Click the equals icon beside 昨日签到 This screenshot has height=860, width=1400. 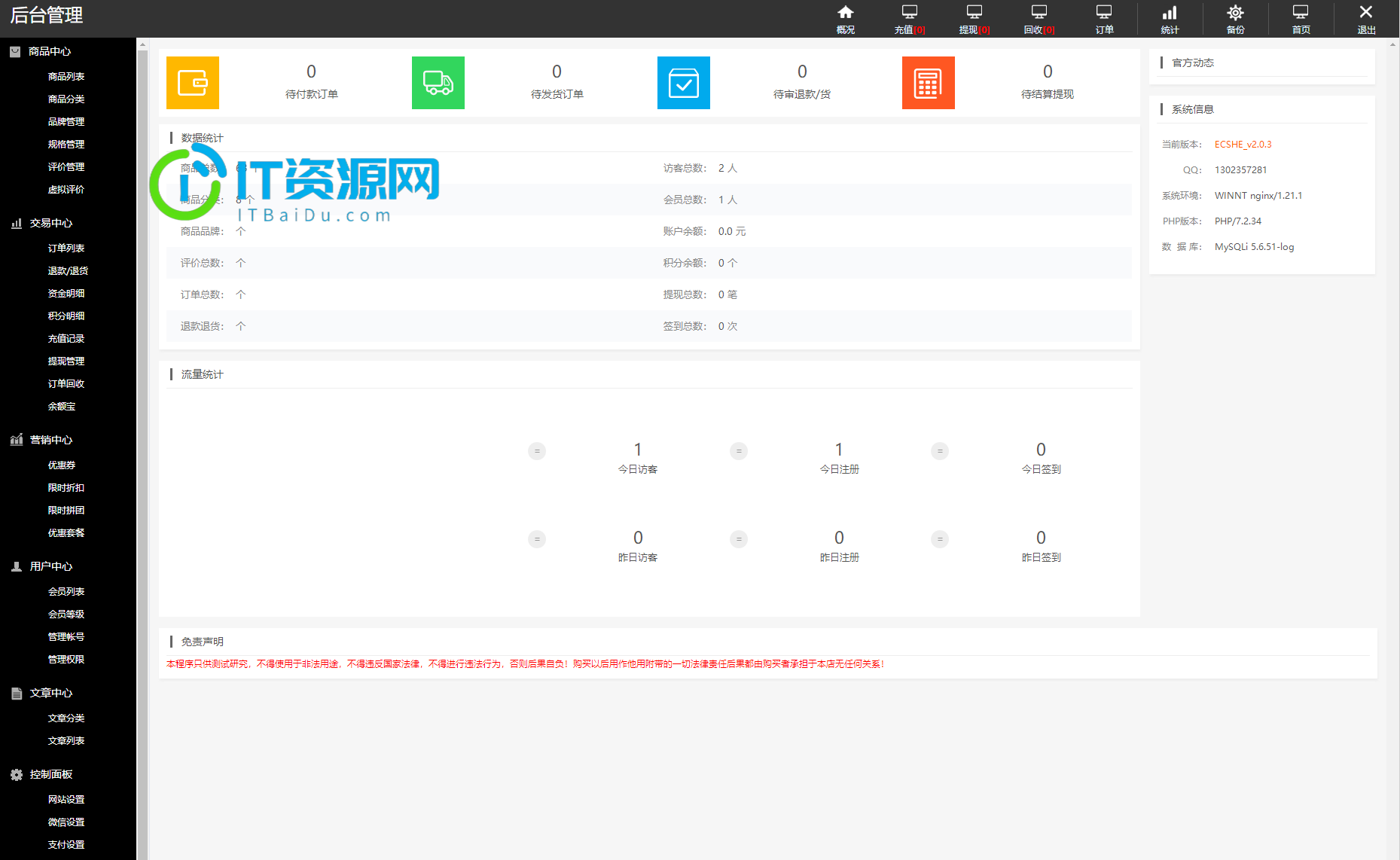click(x=940, y=539)
